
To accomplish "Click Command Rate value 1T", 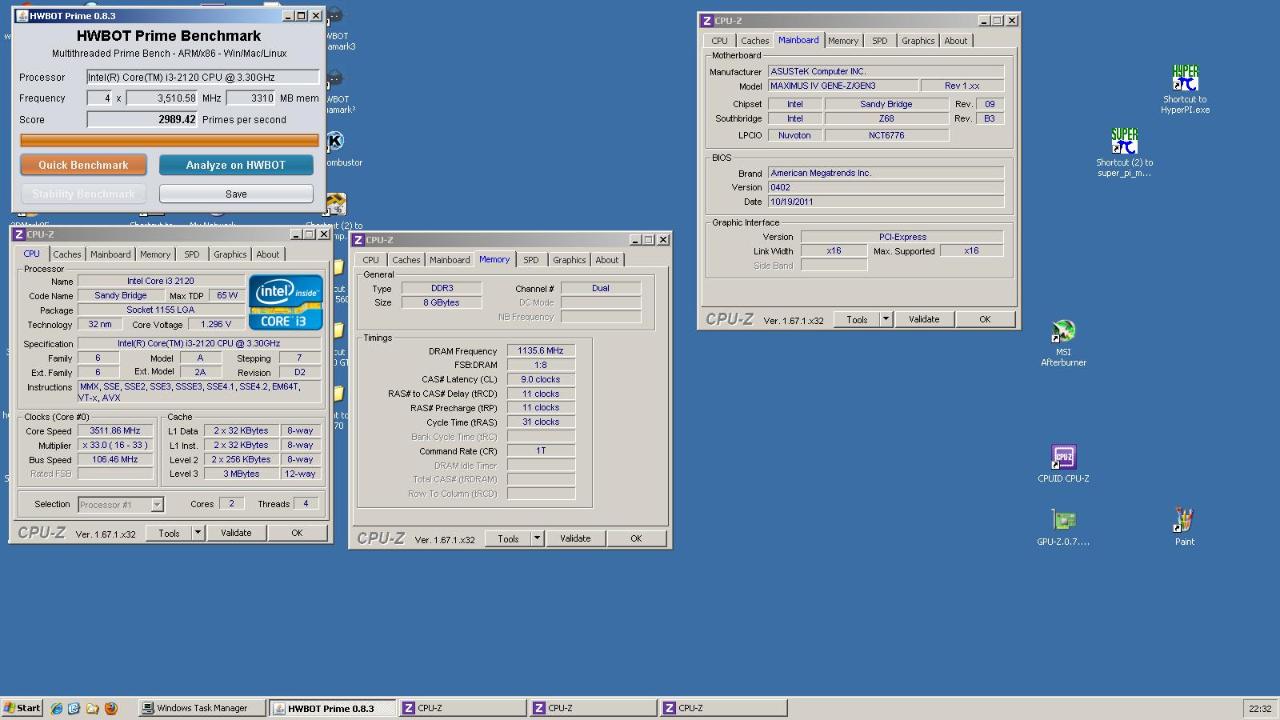I will (x=540, y=450).
